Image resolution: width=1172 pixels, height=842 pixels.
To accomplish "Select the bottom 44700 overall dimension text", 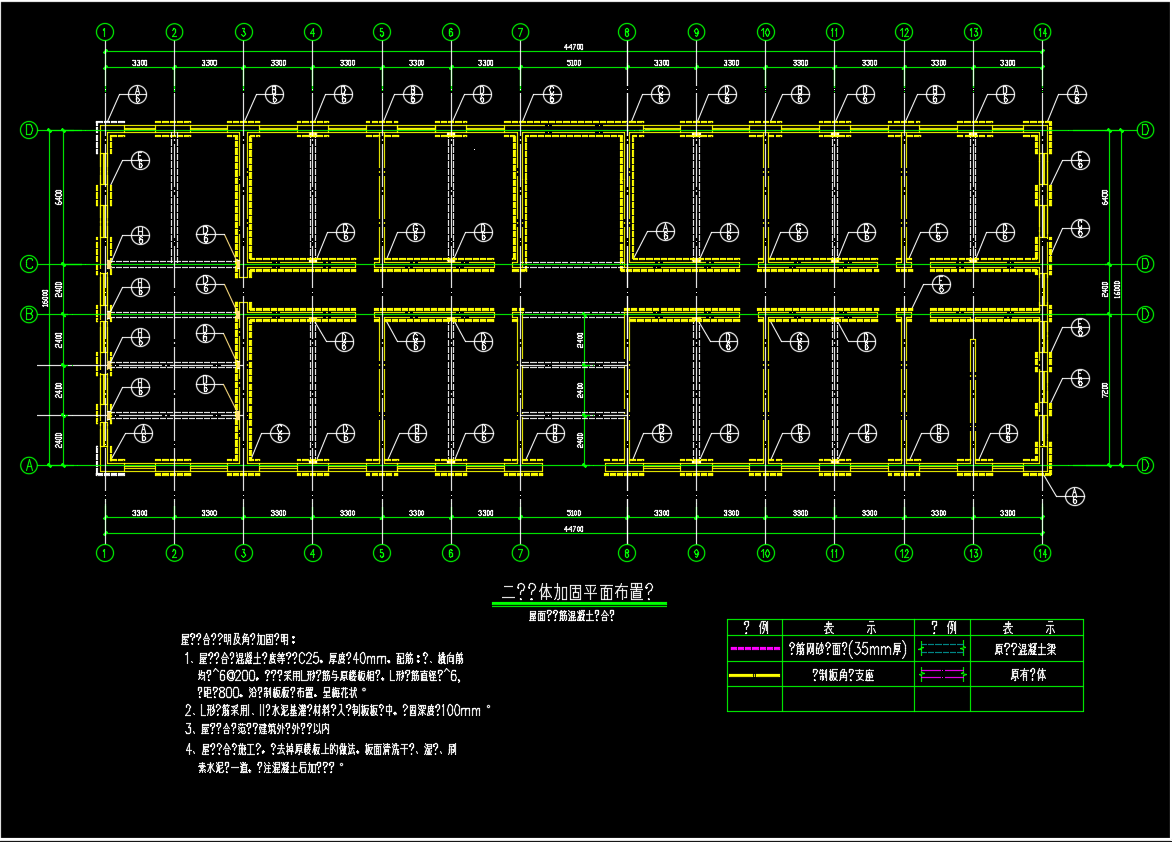I will (x=573, y=527).
